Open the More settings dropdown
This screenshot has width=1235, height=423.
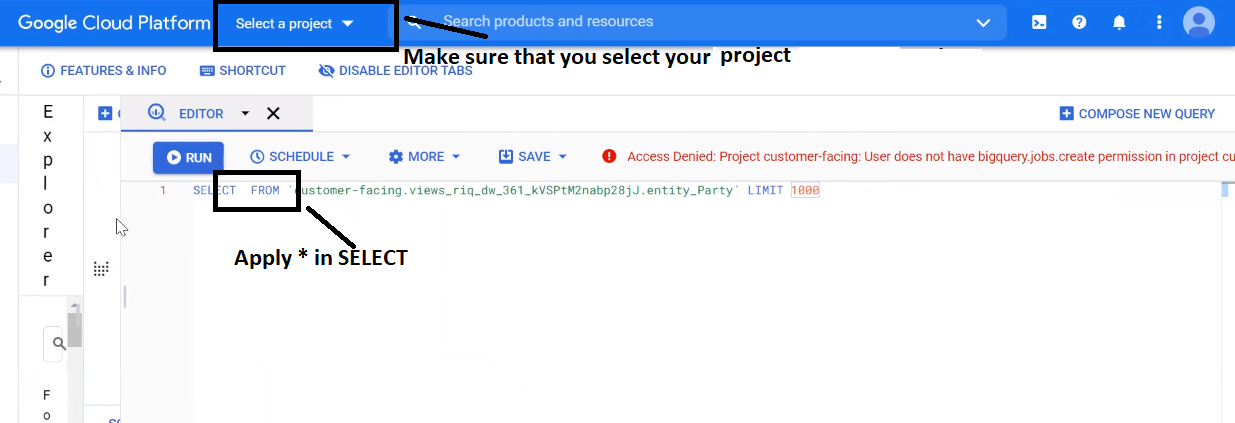[x=424, y=157]
